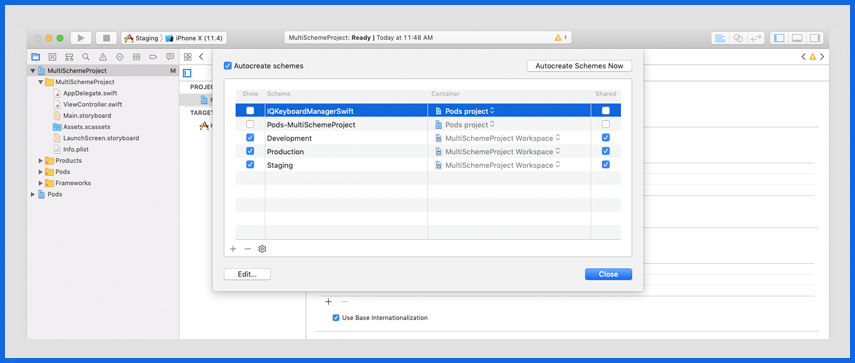This screenshot has height=363, width=855.
Task: Expand the Products folder
Action: pos(40,161)
